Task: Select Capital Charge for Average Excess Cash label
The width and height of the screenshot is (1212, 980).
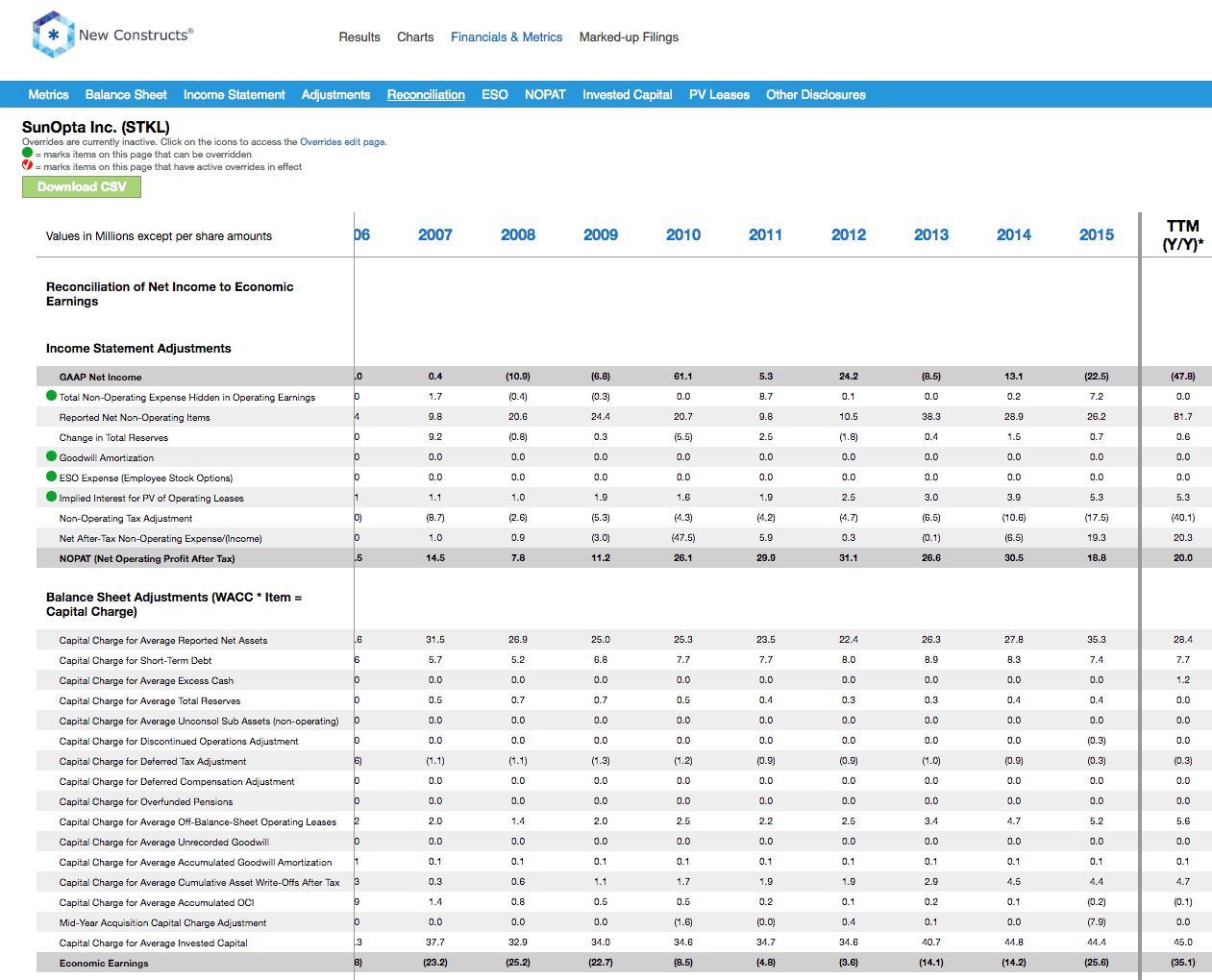Action: pyautogui.click(x=146, y=681)
